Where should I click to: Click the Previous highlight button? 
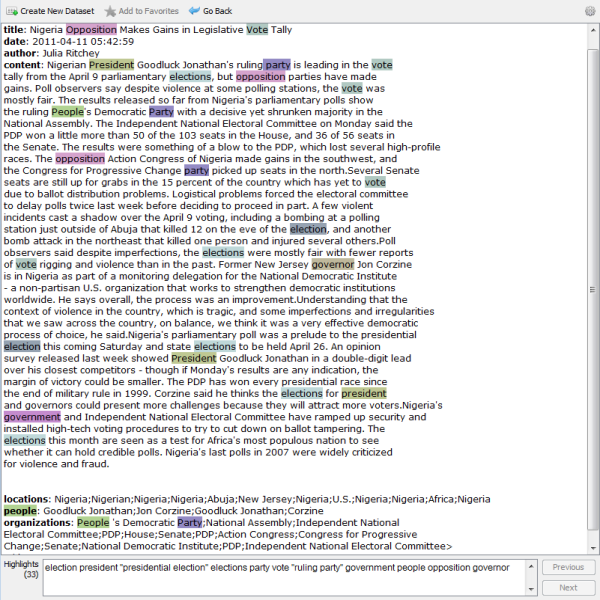[x=568, y=567]
